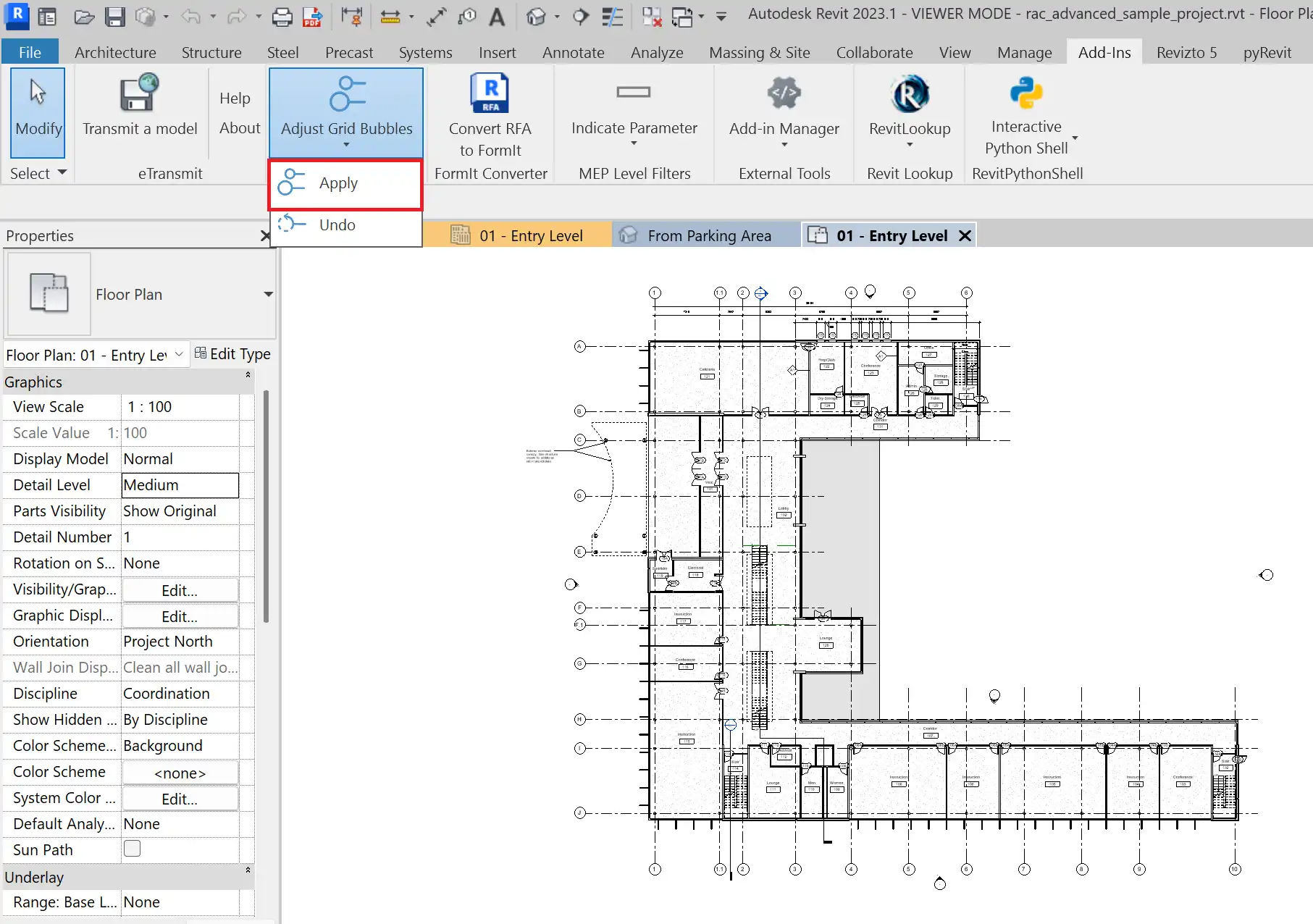Open the Home page icon in quick access toolbar
This screenshot has height=924, width=1313.
coord(47,16)
